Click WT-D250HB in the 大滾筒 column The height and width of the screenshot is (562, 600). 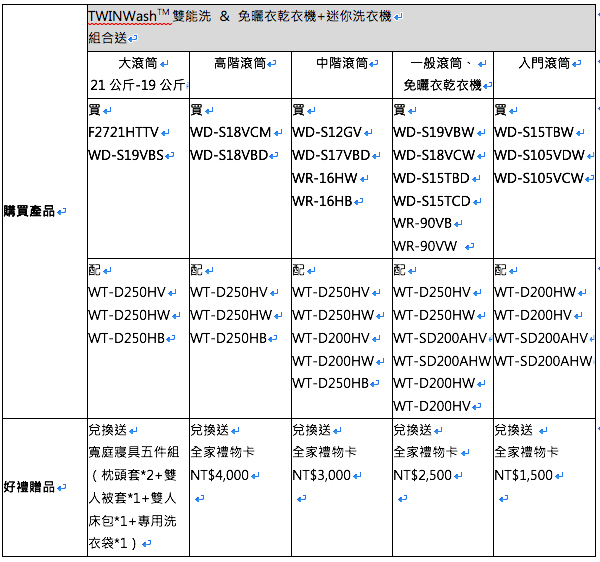coord(126,339)
